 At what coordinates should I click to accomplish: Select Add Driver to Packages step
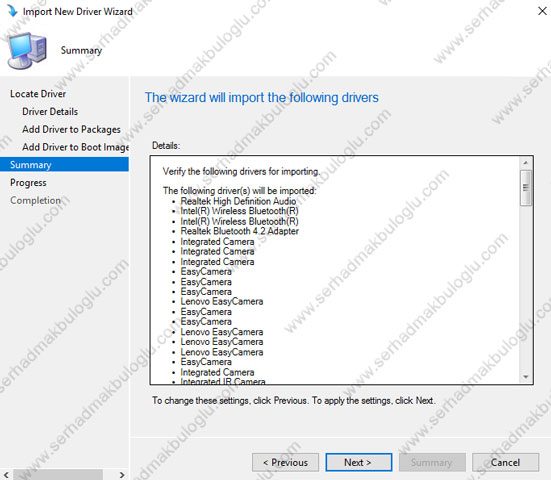(x=71, y=129)
